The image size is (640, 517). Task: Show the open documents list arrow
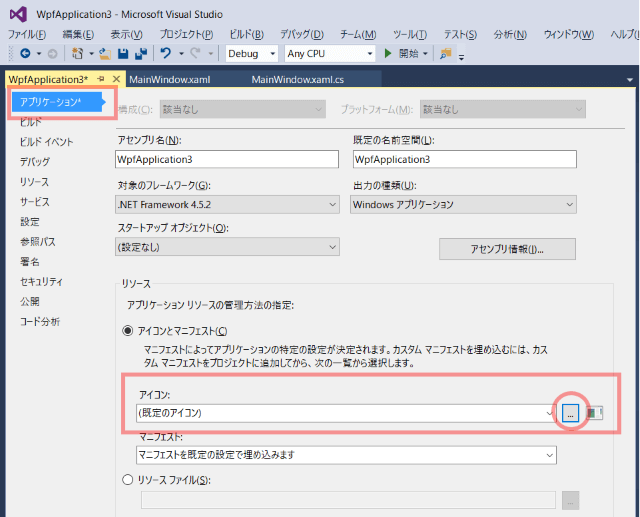point(630,80)
